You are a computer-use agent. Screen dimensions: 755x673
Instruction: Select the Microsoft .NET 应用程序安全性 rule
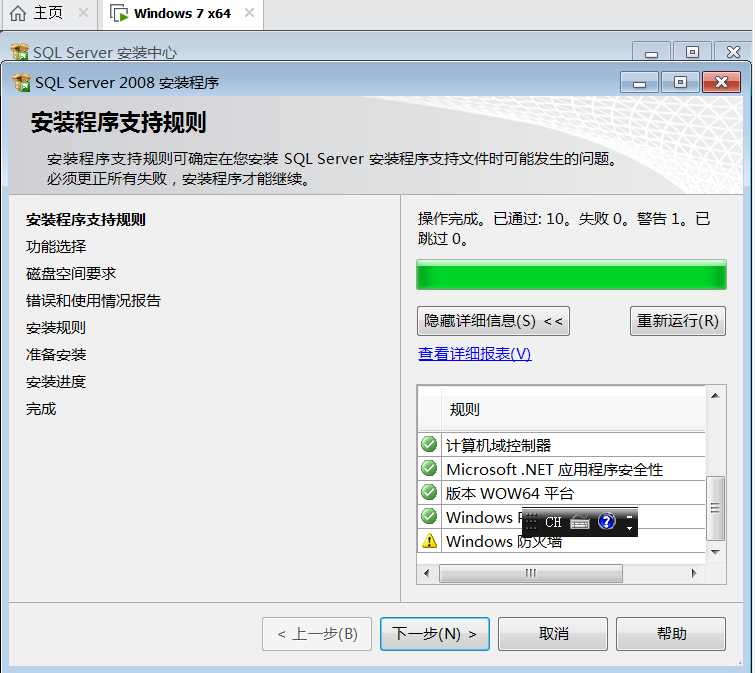(x=562, y=469)
